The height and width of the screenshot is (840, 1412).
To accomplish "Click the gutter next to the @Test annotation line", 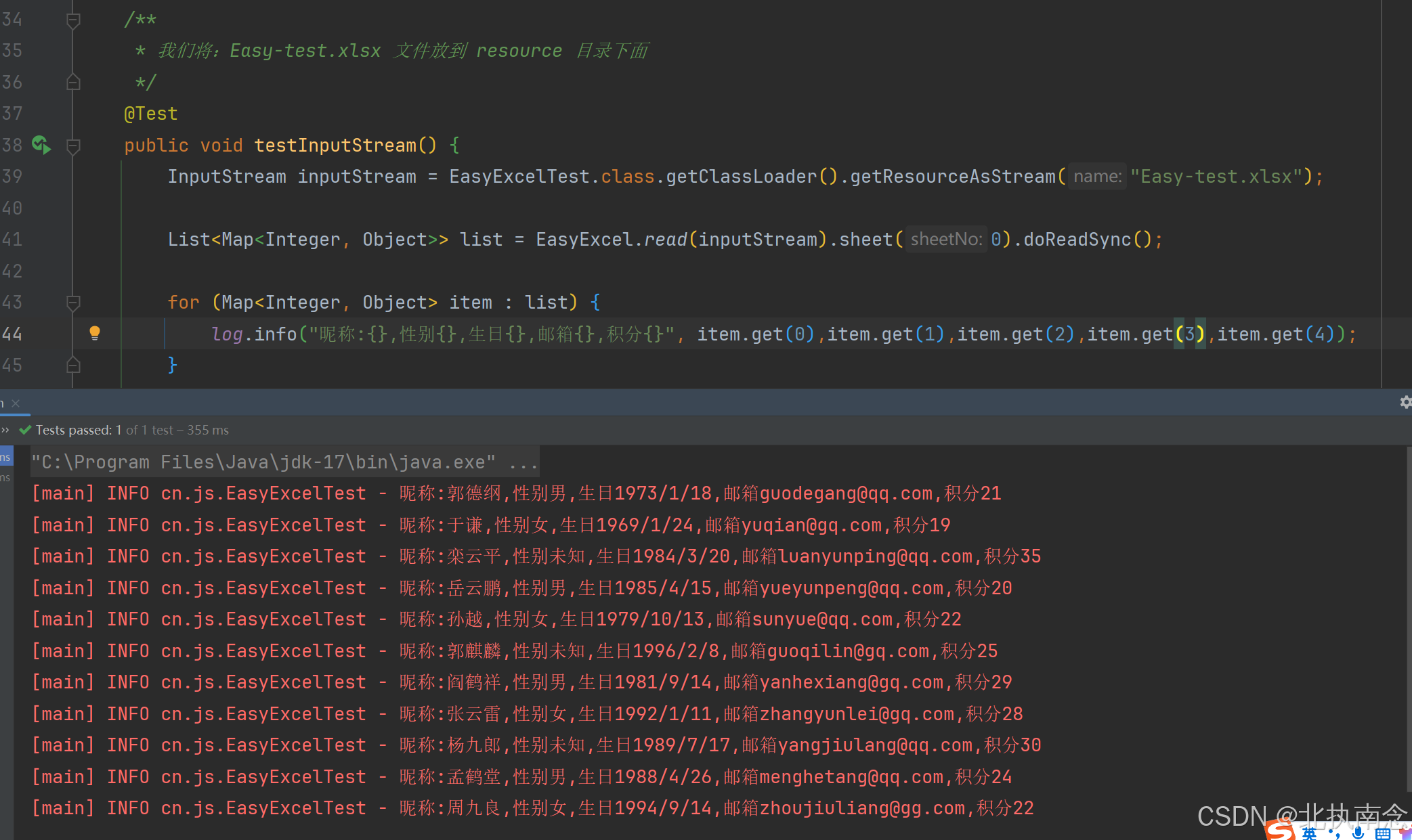I will [x=41, y=114].
